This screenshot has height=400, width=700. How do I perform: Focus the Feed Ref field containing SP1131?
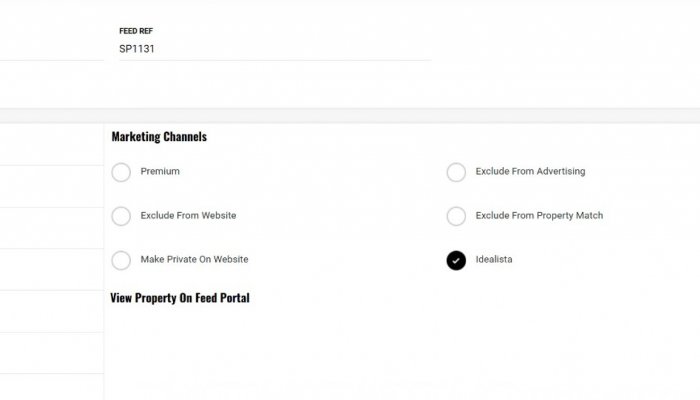(x=270, y=48)
